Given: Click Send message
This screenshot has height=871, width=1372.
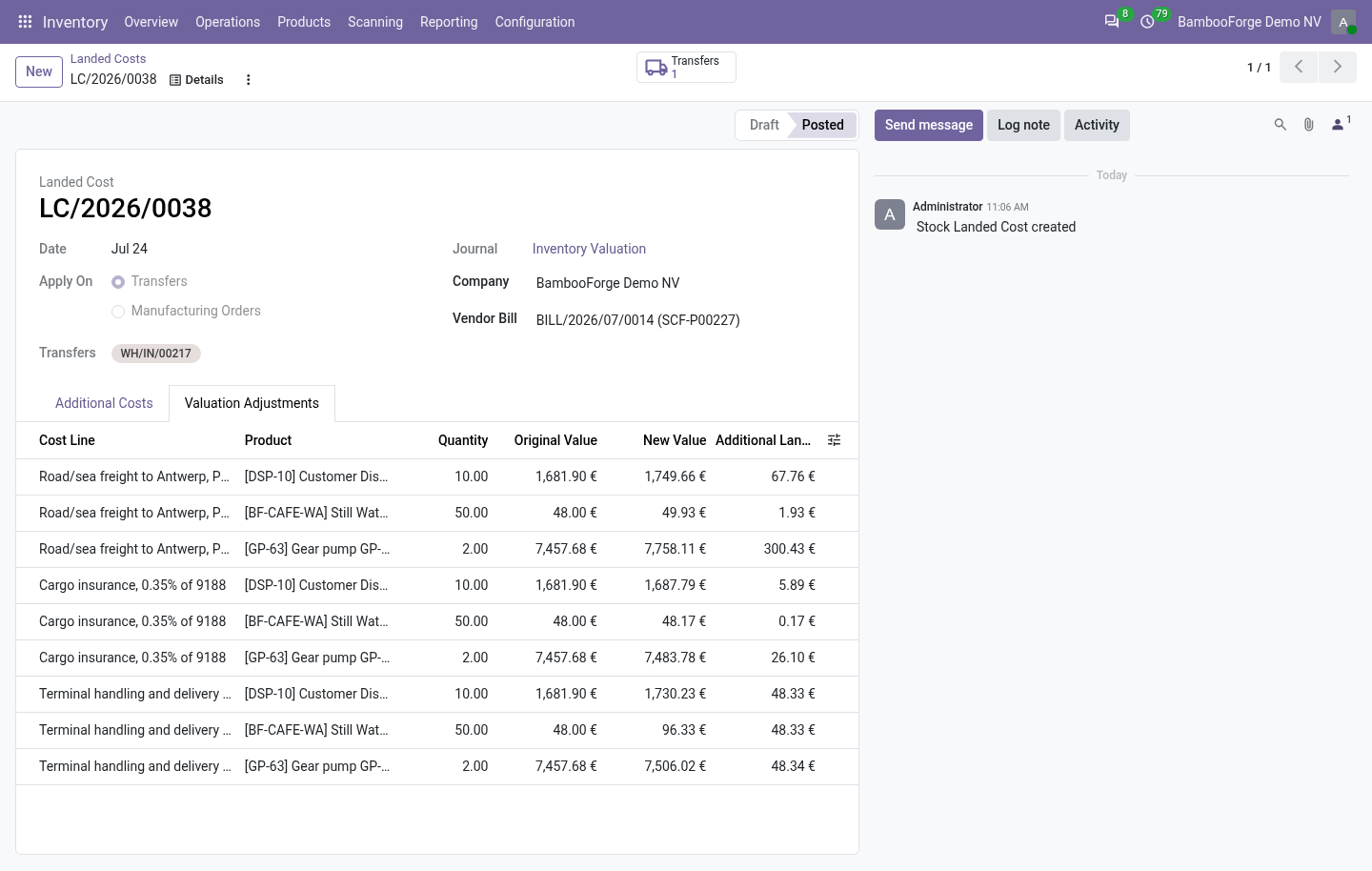Looking at the screenshot, I should pyautogui.click(x=929, y=125).
